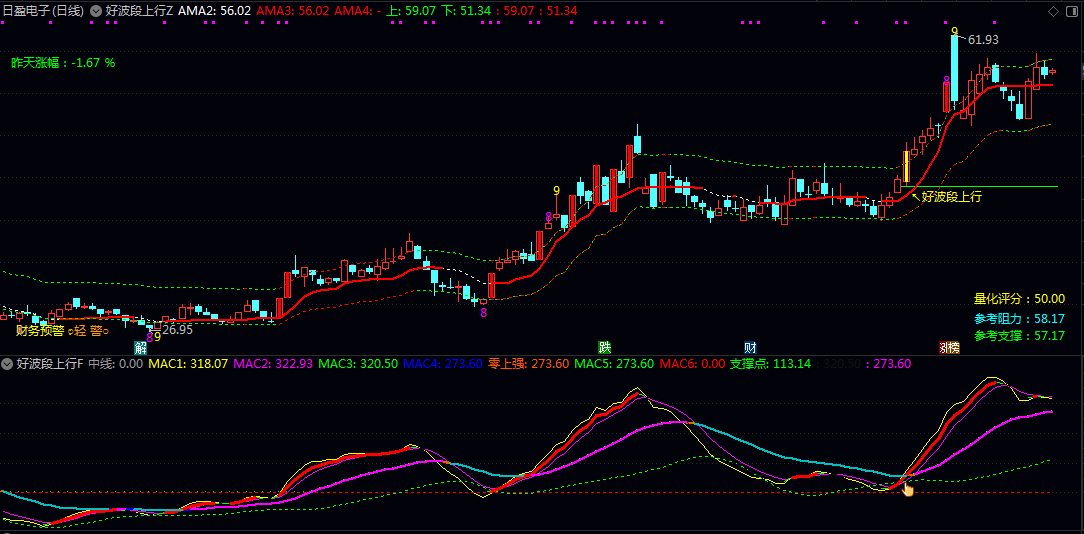Click the 昨天涨幅 -1.67% label
The width and height of the screenshot is (1084, 534).
coord(63,63)
